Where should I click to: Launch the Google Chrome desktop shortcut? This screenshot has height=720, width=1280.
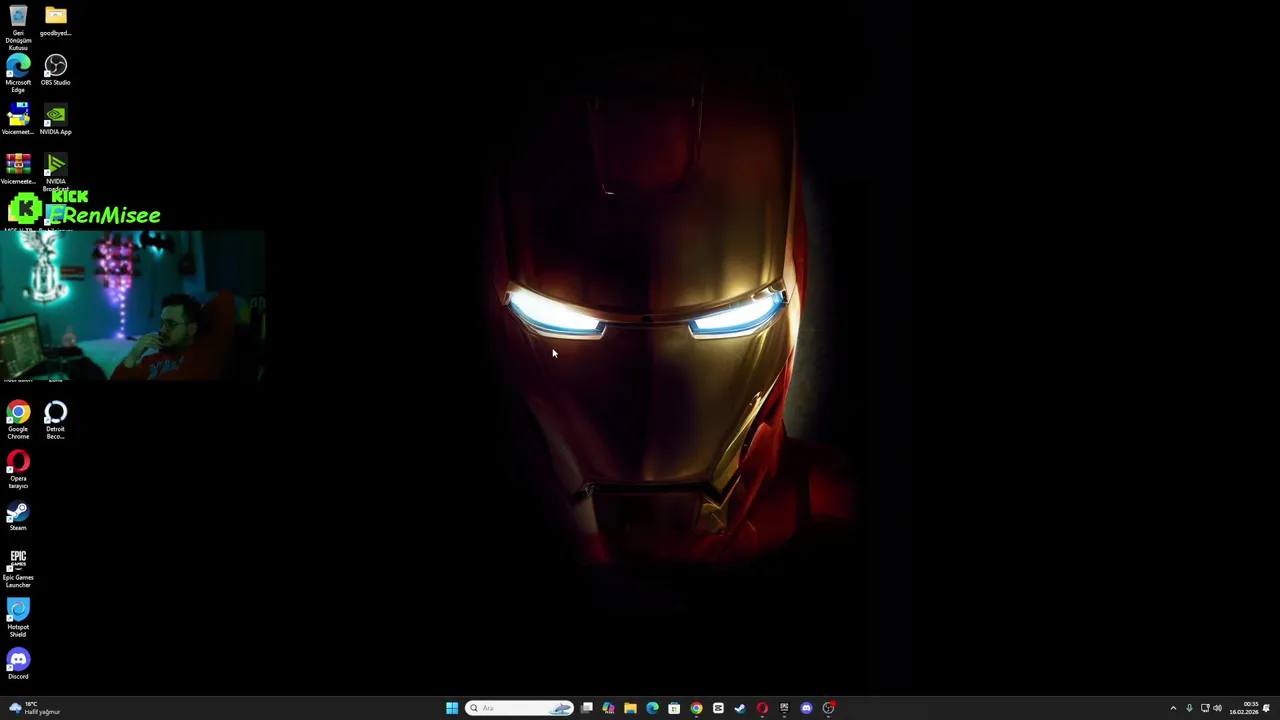(x=18, y=421)
